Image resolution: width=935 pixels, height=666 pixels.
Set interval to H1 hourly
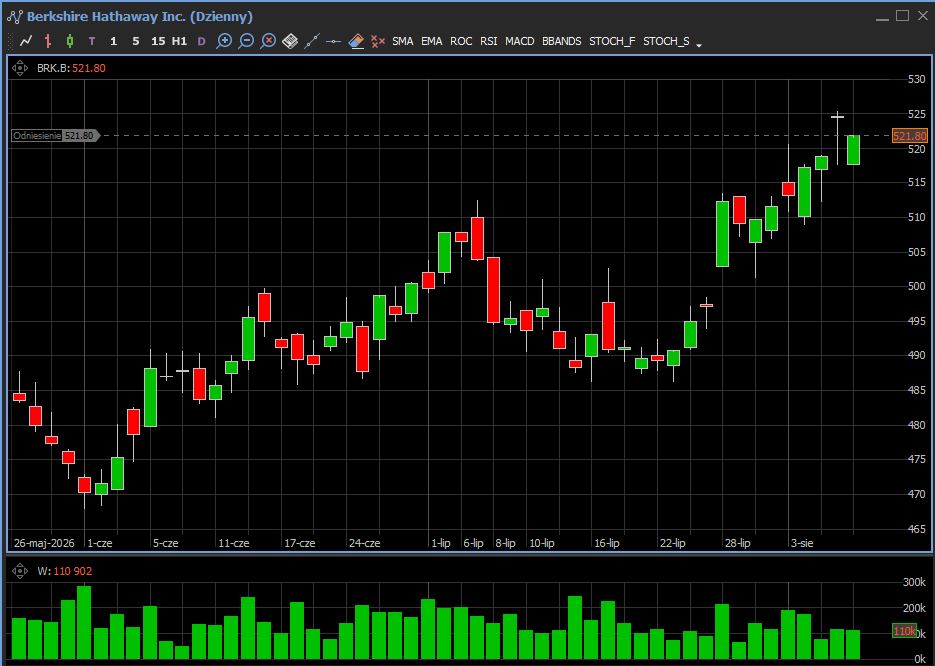(179, 41)
